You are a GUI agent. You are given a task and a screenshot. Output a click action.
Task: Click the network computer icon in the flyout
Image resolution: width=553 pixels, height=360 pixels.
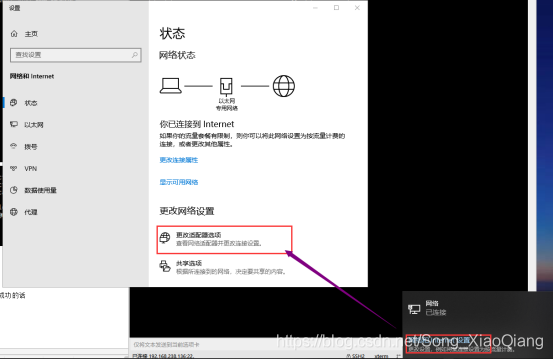(414, 309)
